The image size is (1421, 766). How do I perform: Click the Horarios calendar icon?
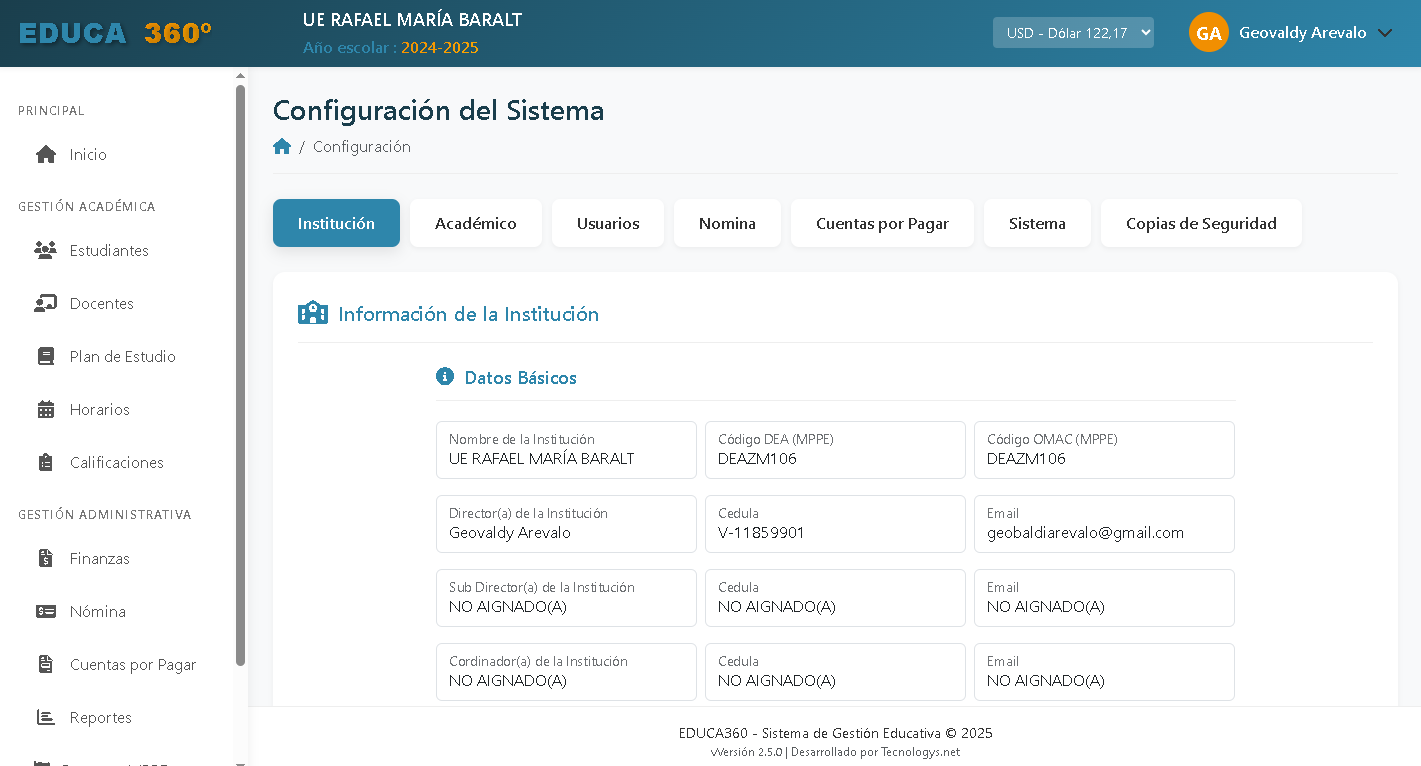point(46,410)
